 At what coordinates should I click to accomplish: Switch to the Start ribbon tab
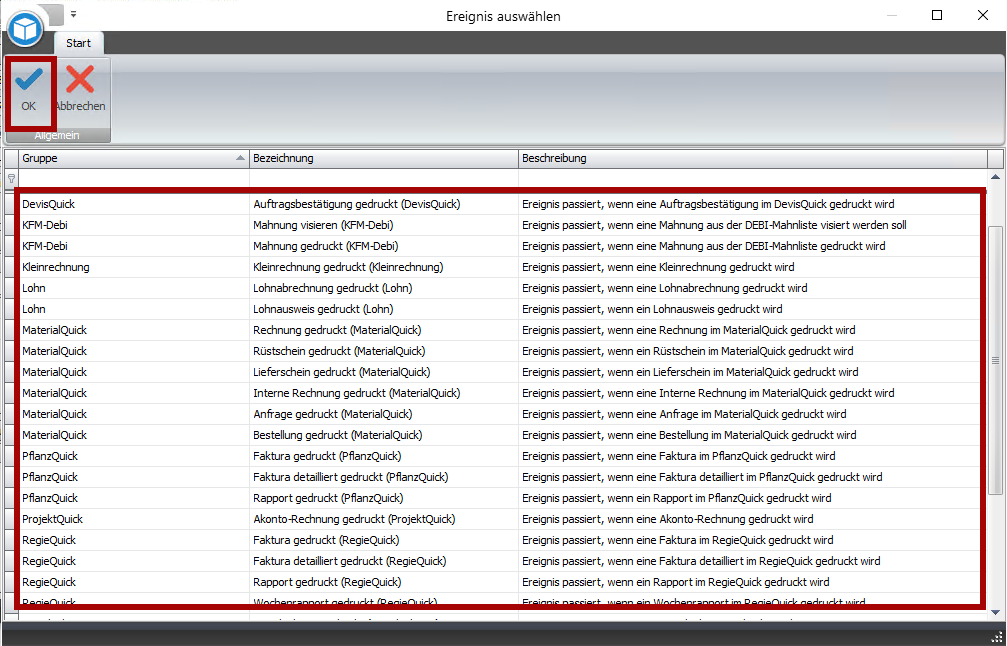(x=78, y=43)
